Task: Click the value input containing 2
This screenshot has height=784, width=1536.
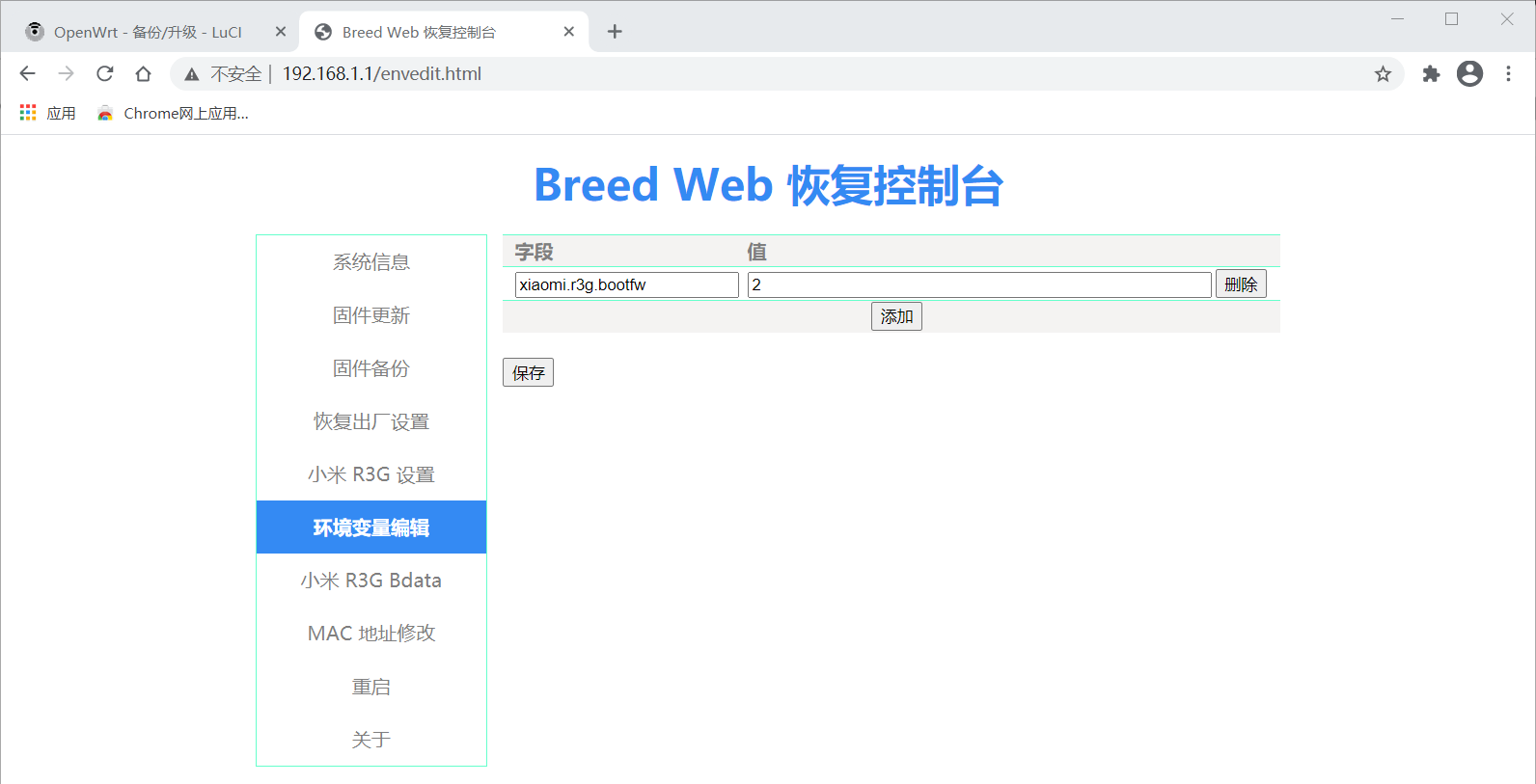Action: click(x=979, y=284)
